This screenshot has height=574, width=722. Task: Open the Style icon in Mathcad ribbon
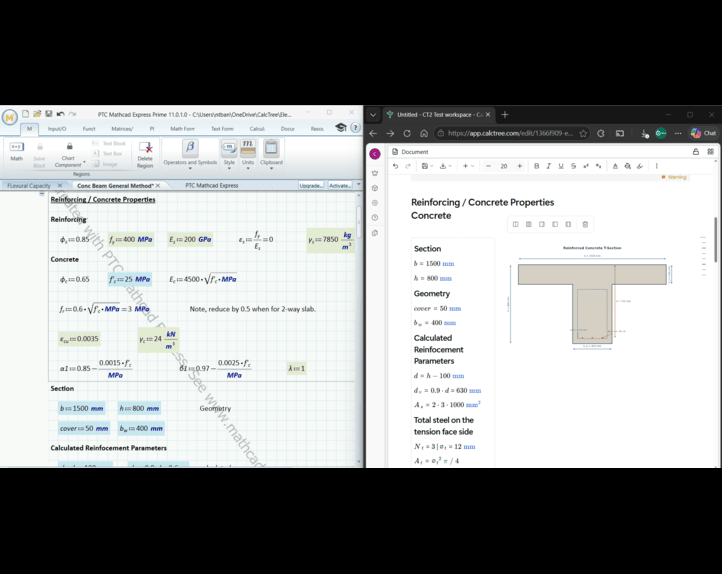pos(229,147)
